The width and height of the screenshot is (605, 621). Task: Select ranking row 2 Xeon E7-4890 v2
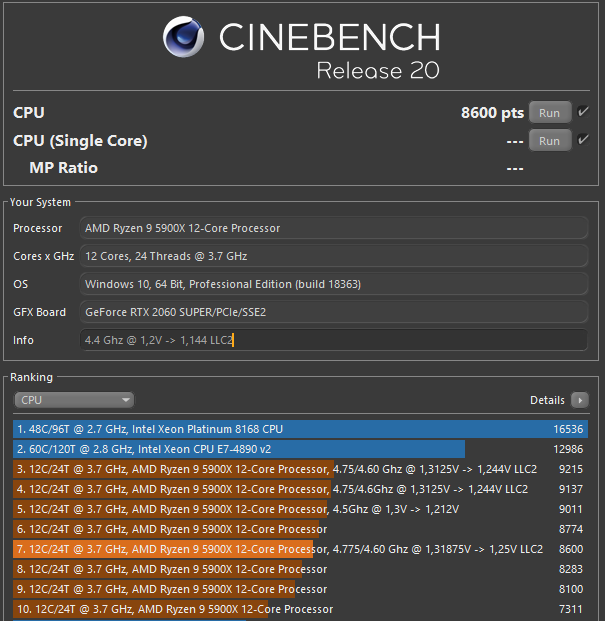tap(300, 449)
